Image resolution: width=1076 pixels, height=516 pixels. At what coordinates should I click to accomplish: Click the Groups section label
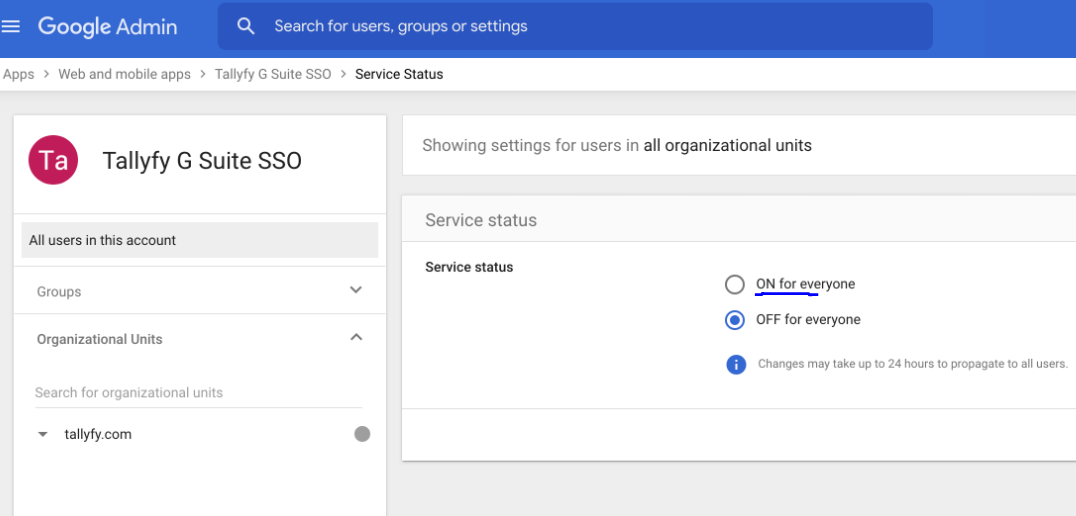click(59, 292)
